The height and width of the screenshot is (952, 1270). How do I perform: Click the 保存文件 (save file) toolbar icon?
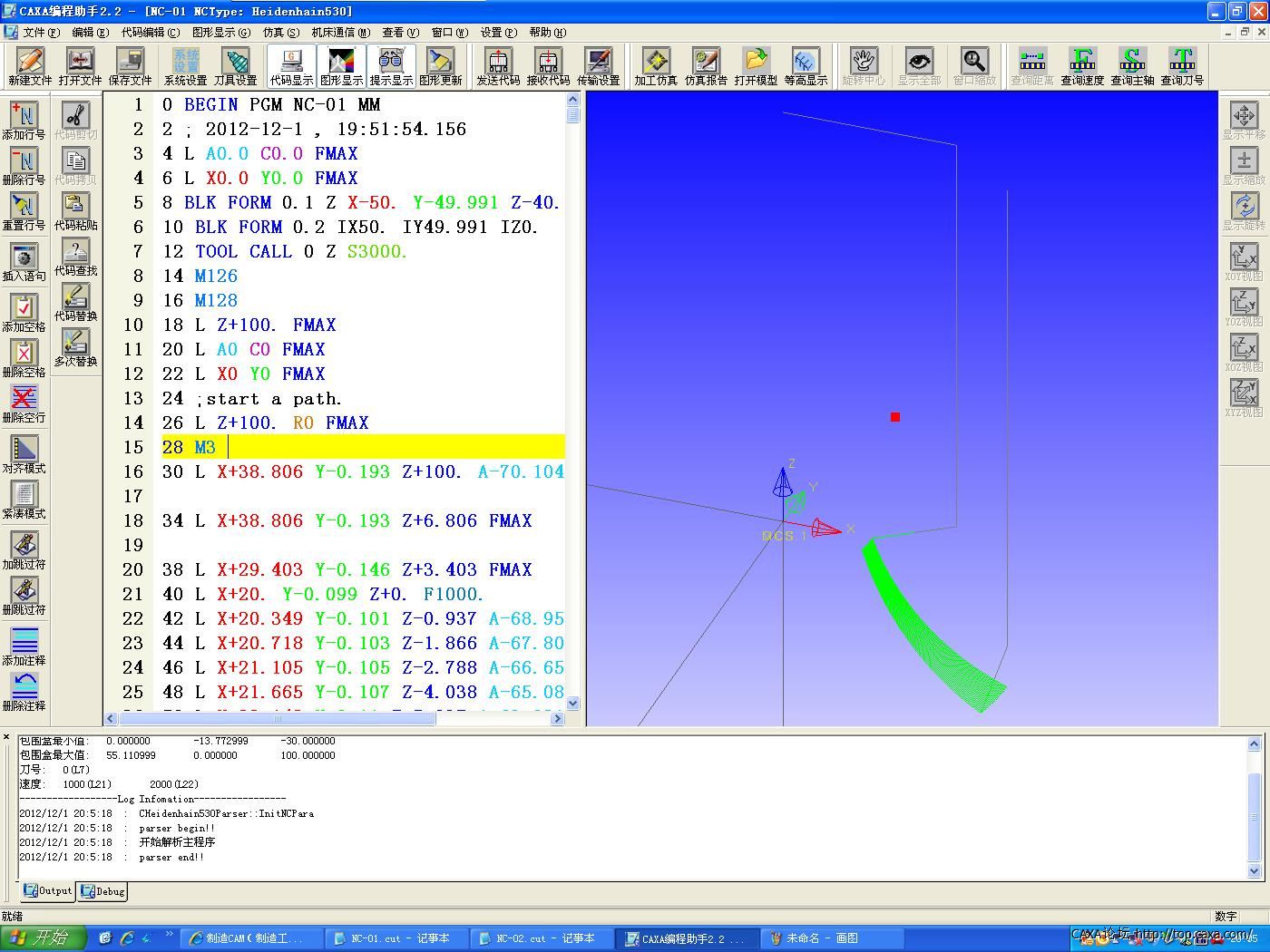[130, 66]
